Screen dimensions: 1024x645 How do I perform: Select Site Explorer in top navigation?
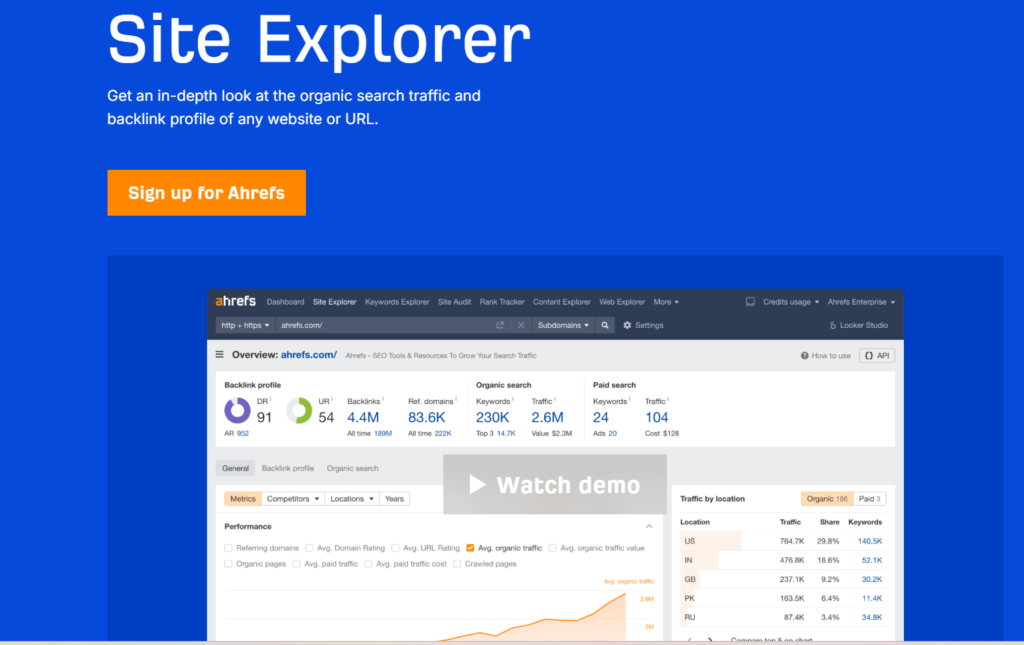point(334,302)
